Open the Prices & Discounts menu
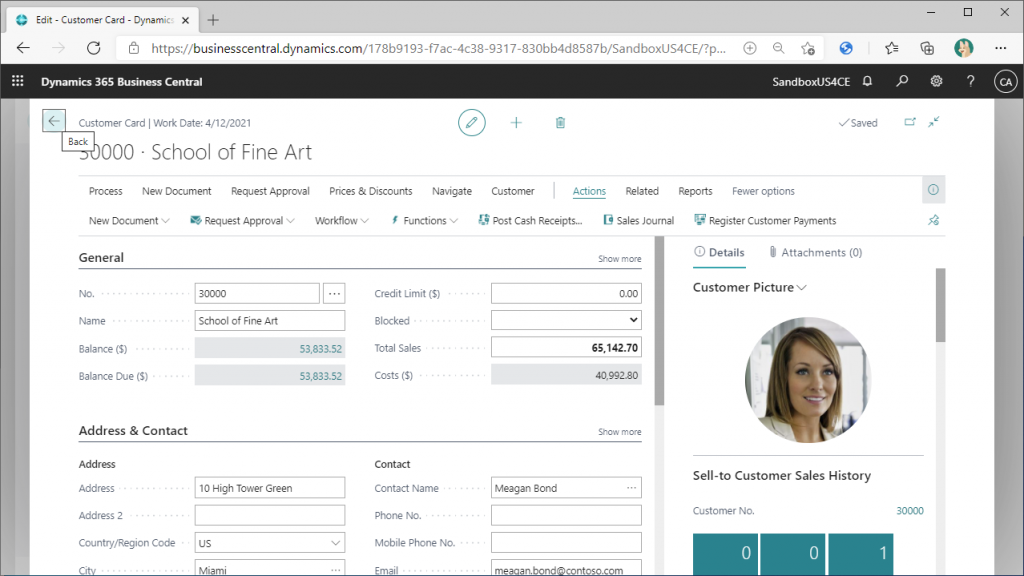This screenshot has height=576, width=1024. click(x=371, y=191)
